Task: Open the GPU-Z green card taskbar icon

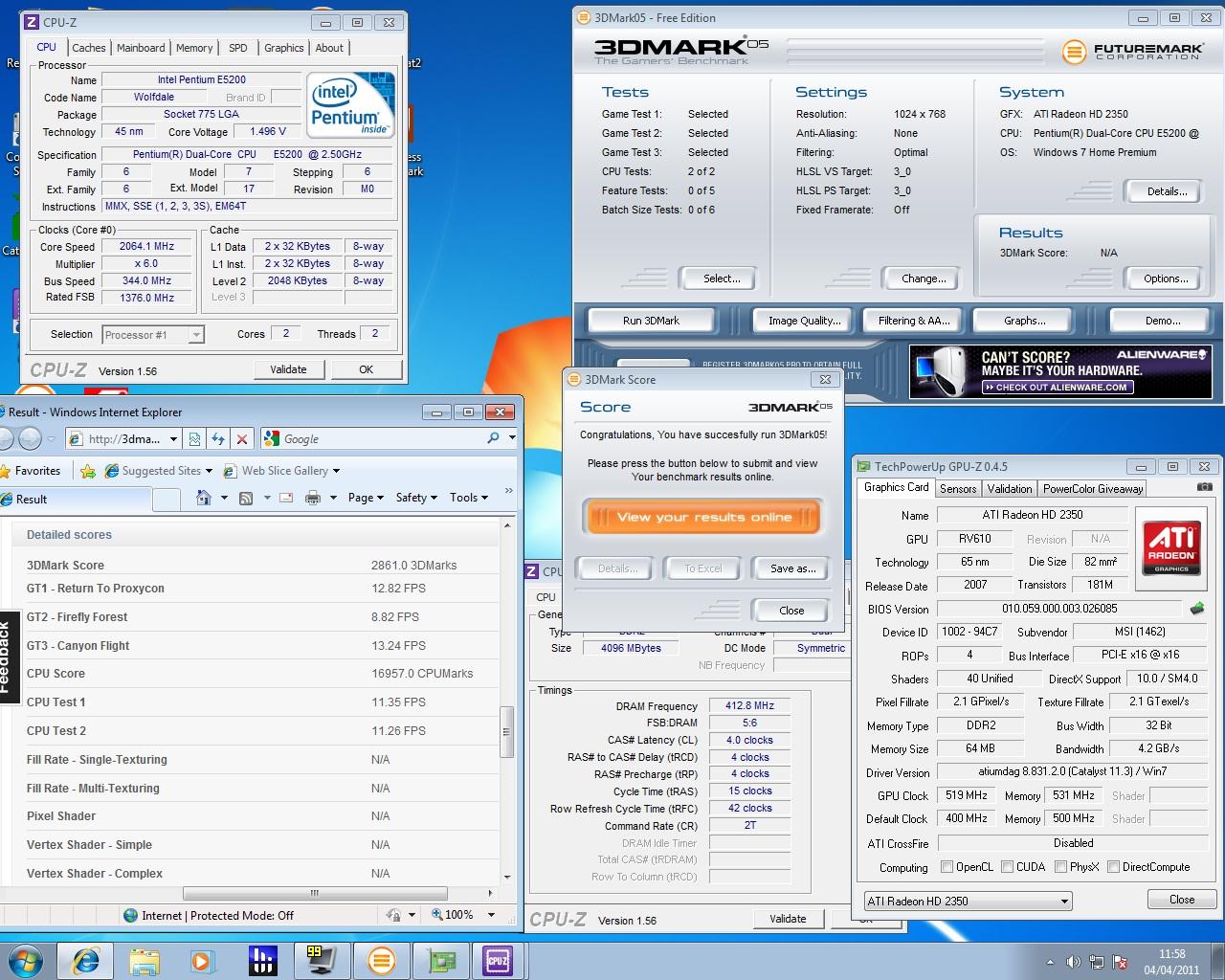Action: [440, 960]
